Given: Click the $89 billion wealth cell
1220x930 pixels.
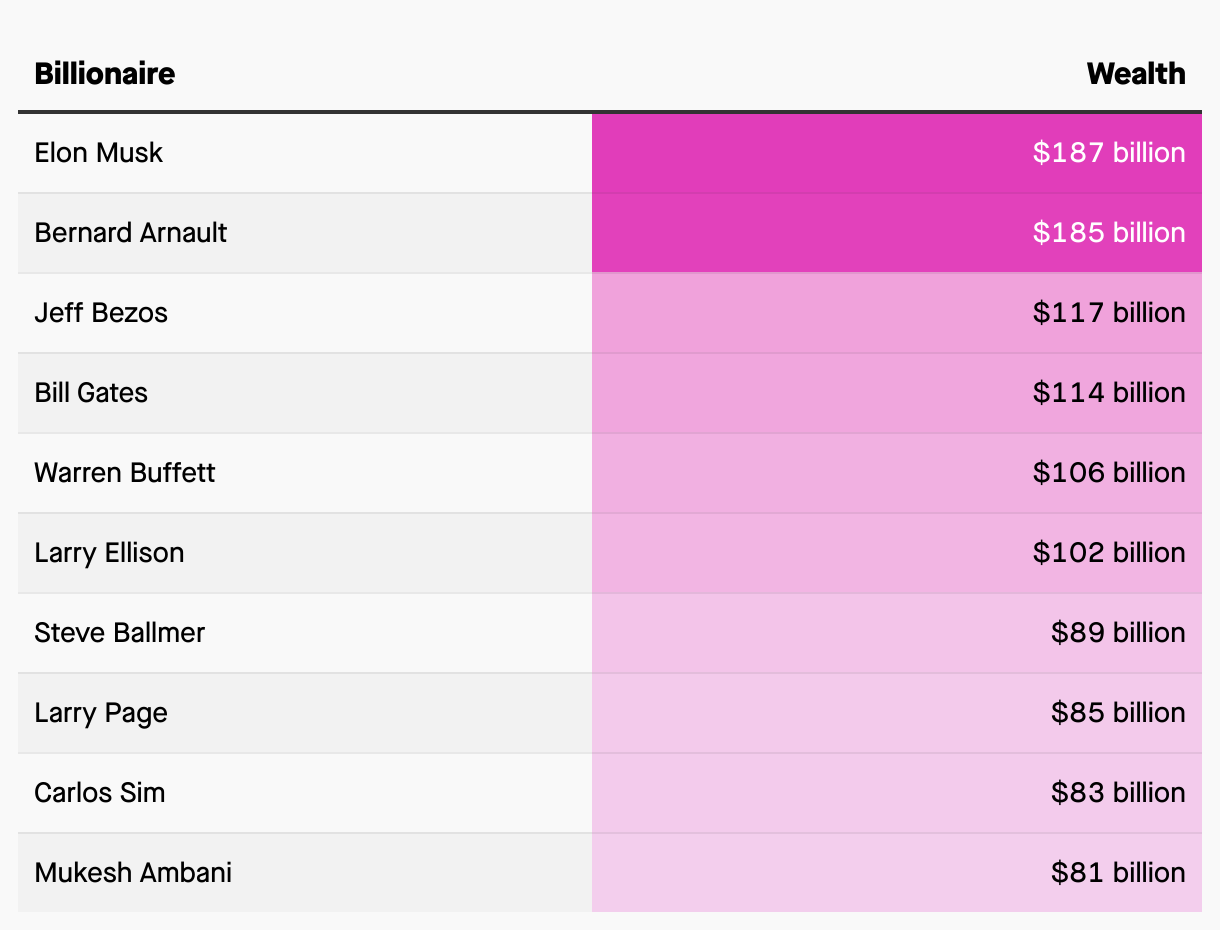Looking at the screenshot, I should (x=1117, y=633).
